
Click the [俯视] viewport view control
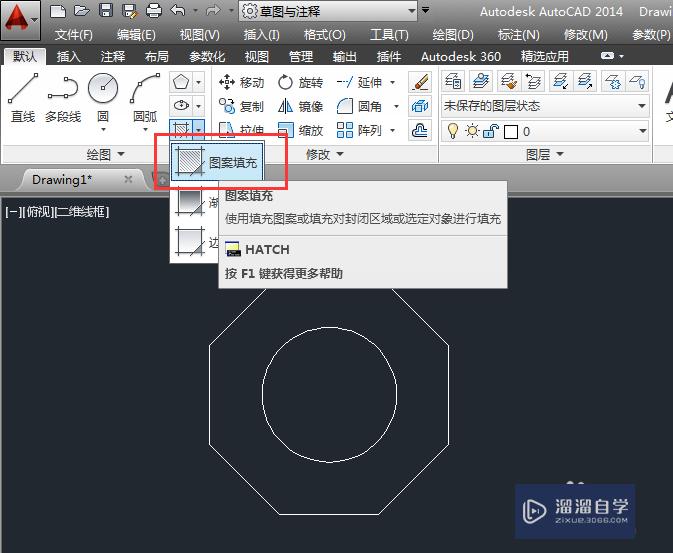pos(39,211)
